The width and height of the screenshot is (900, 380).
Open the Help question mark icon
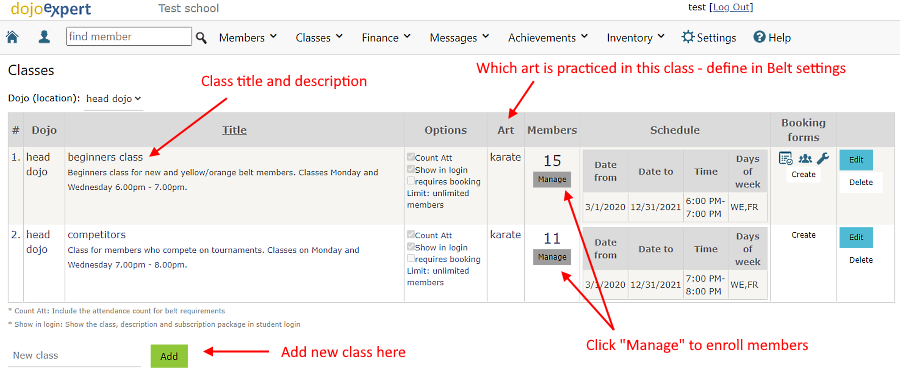click(x=759, y=37)
